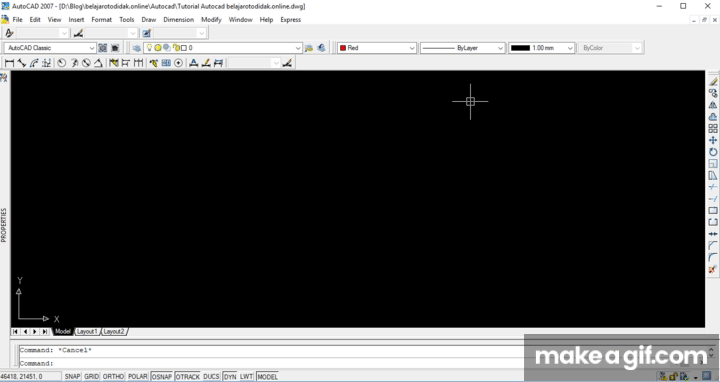Select the Array tool icon
The height and width of the screenshot is (382, 720).
point(713,129)
